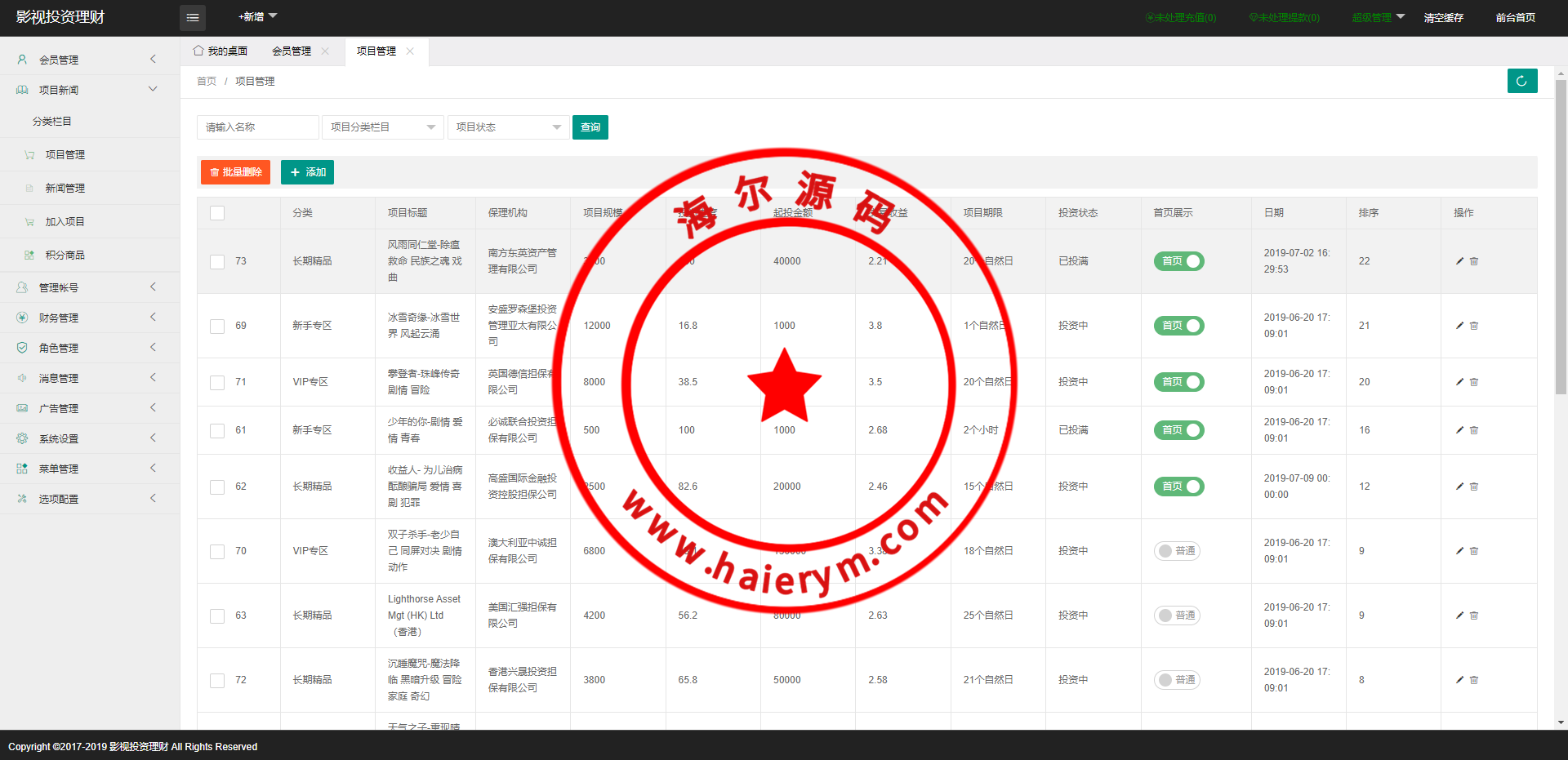Close the 项目管理 tab with X icon

click(410, 51)
